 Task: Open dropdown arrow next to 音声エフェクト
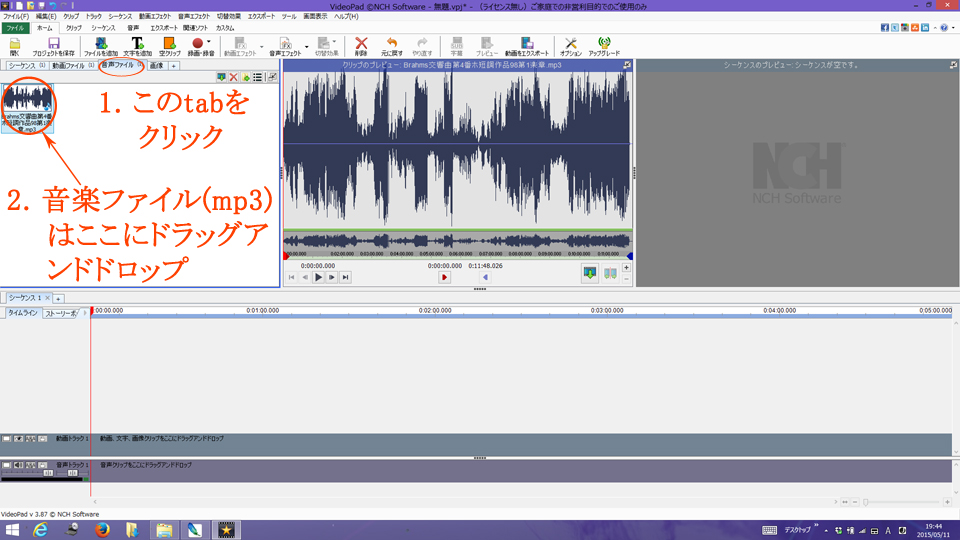coord(307,47)
